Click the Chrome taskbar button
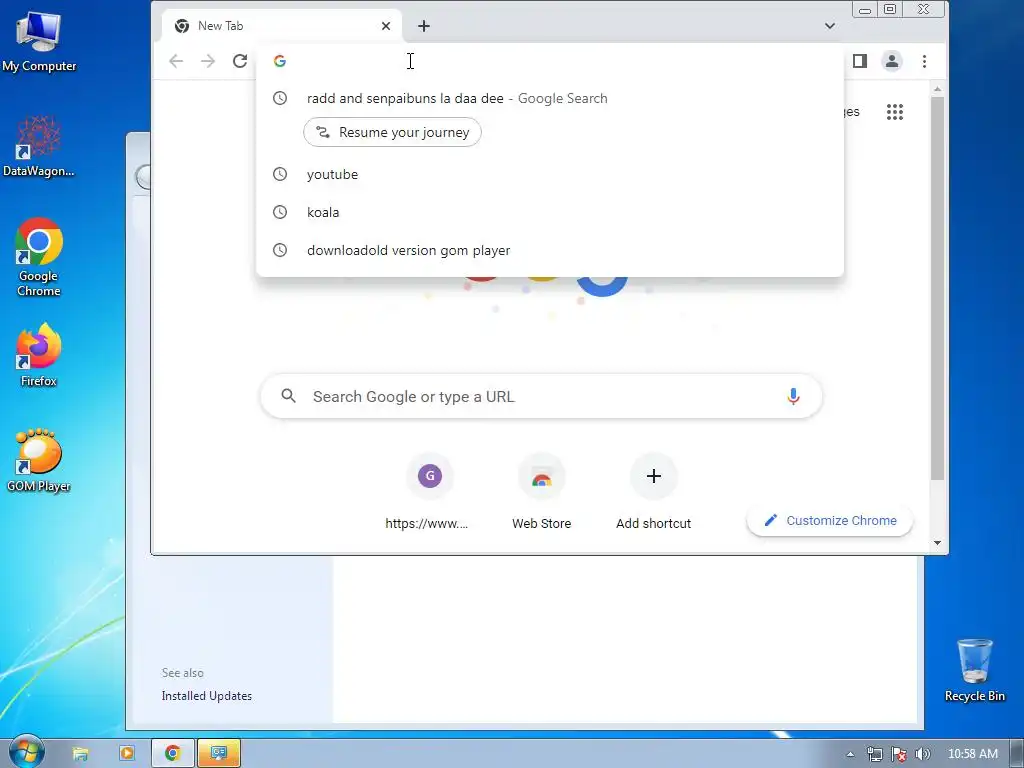Image resolution: width=1024 pixels, height=768 pixels. [x=173, y=753]
